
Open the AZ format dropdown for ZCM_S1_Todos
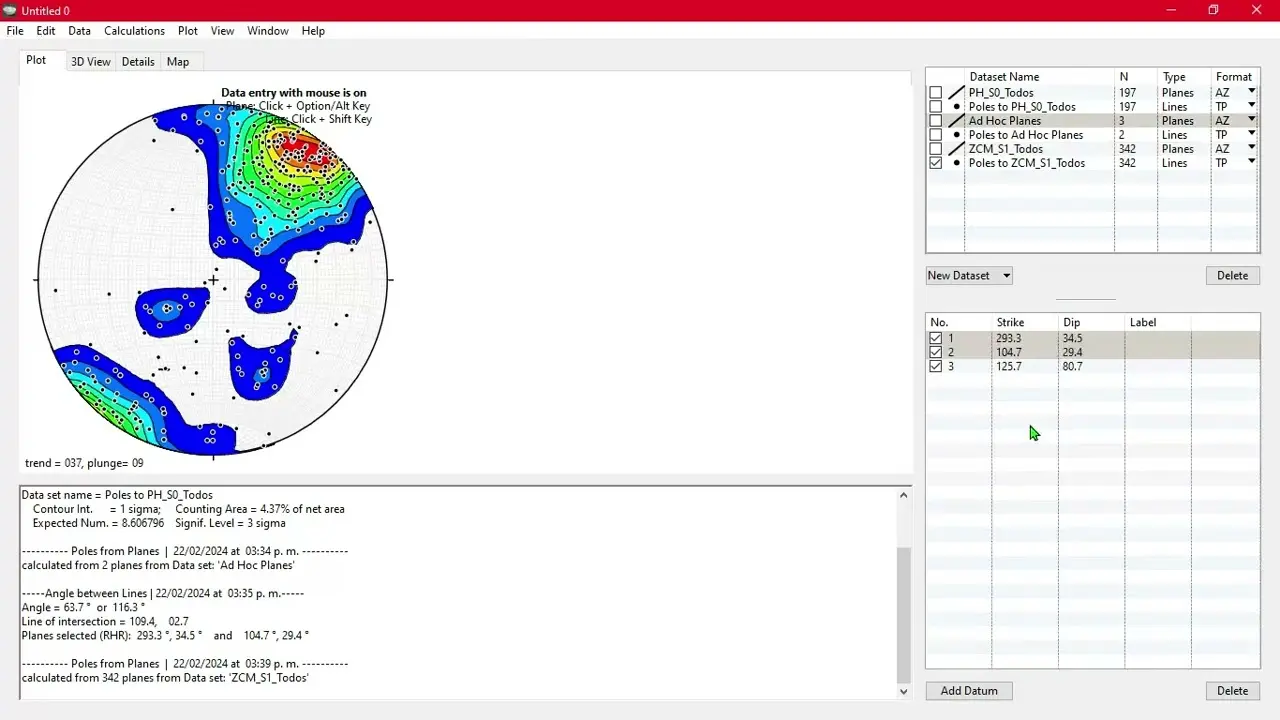coord(1250,148)
